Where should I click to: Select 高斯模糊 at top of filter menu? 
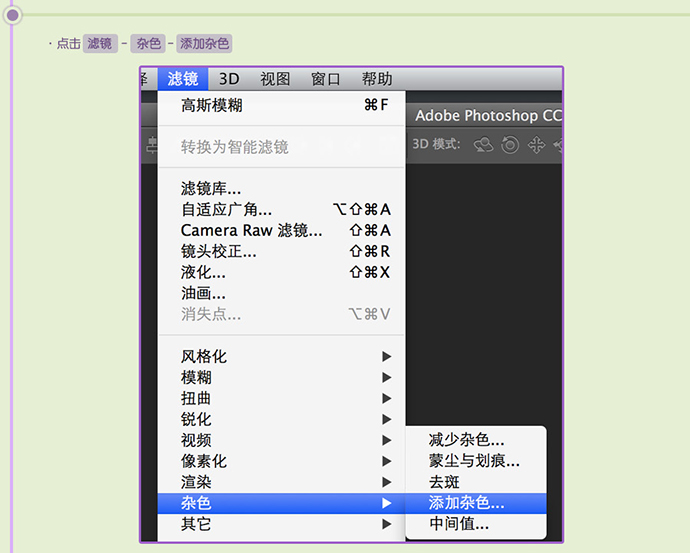click(212, 105)
